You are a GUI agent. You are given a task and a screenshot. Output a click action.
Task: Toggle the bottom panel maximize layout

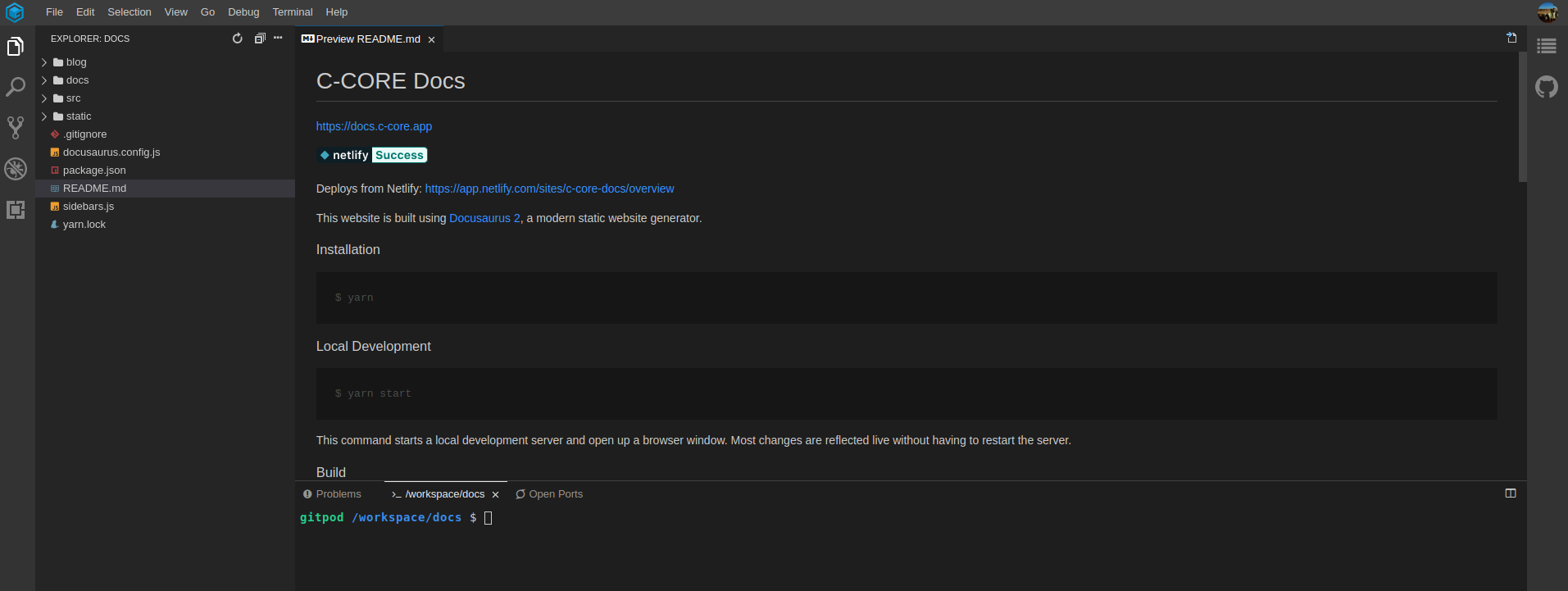click(x=1511, y=493)
